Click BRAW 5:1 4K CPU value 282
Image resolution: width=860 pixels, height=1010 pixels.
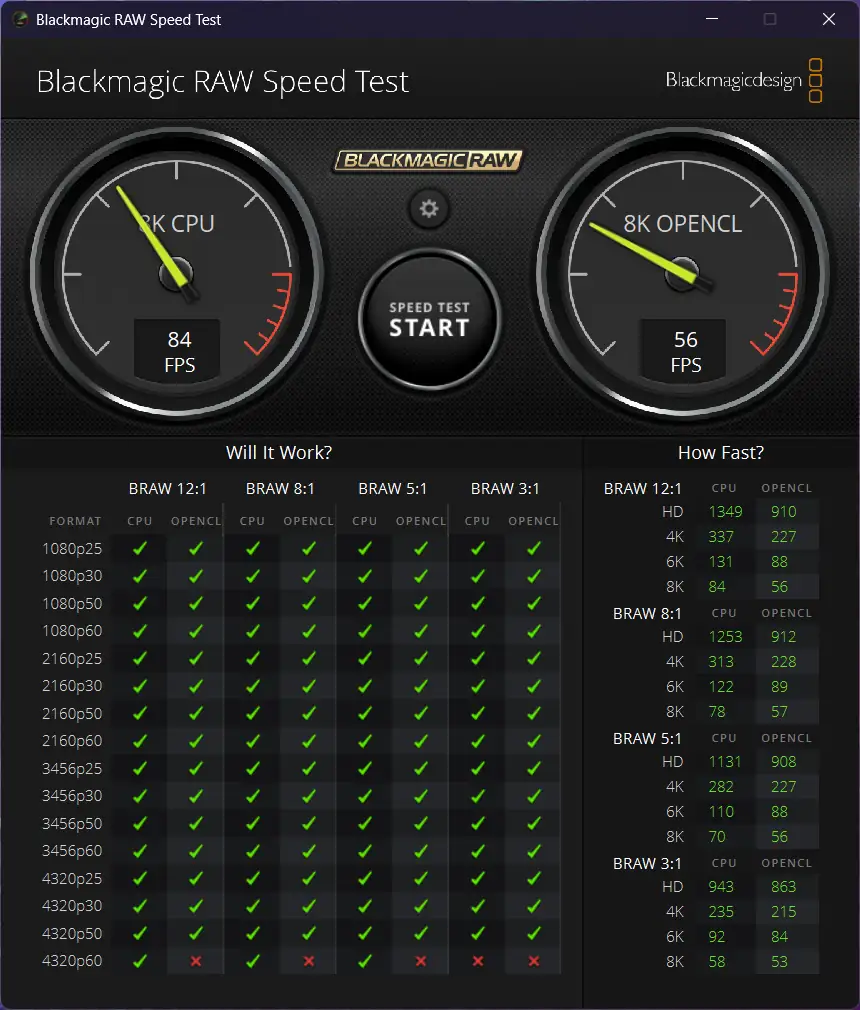coord(721,786)
